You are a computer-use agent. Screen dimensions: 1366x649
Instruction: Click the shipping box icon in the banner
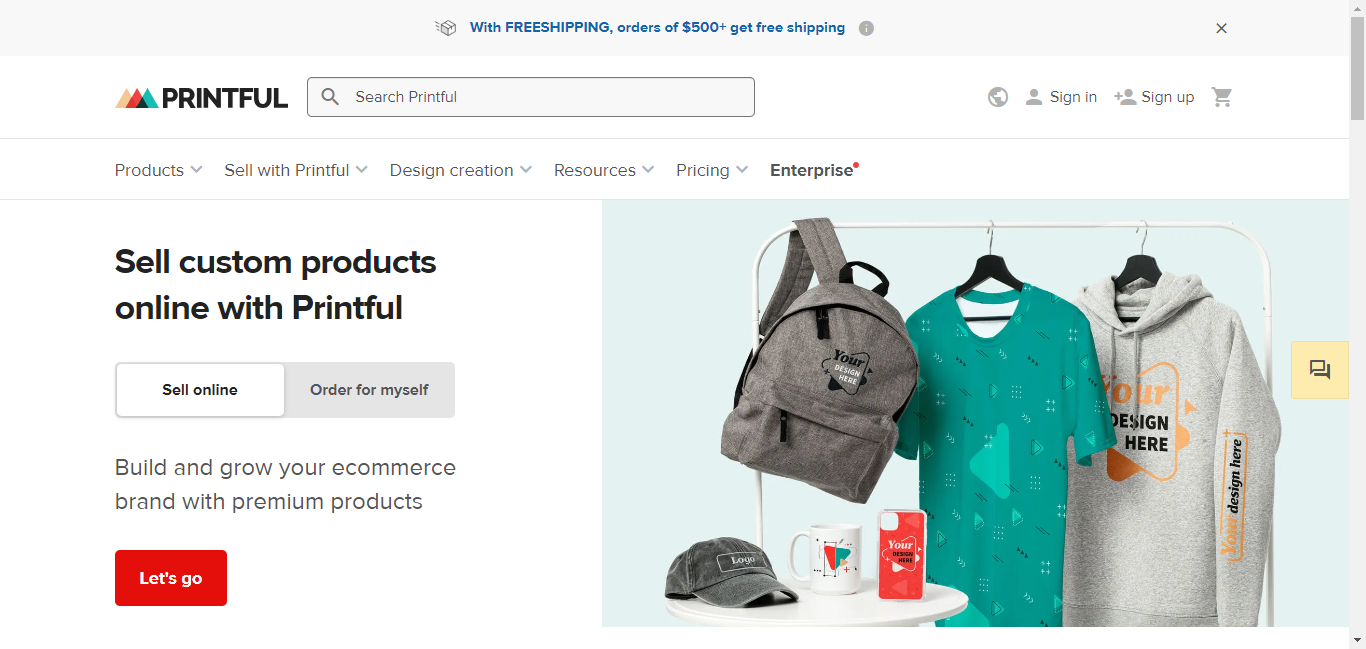(445, 27)
